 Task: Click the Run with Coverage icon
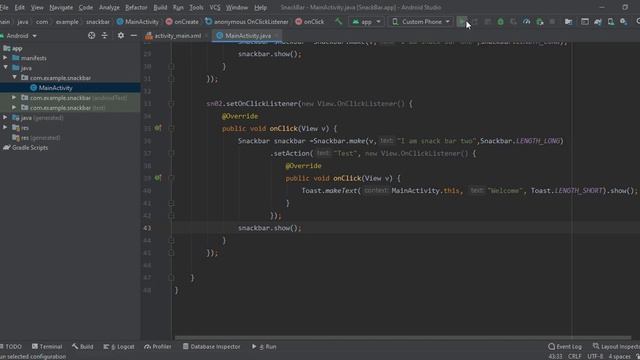(x=513, y=22)
